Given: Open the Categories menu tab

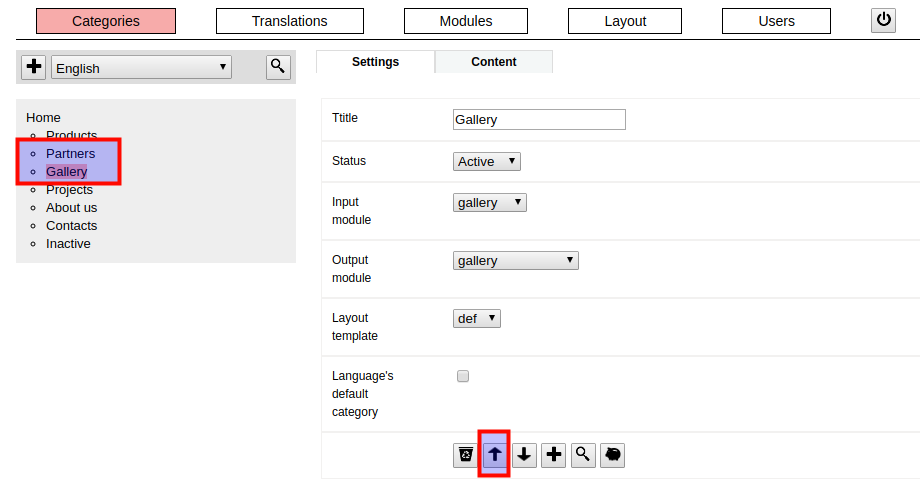Looking at the screenshot, I should point(106,21).
